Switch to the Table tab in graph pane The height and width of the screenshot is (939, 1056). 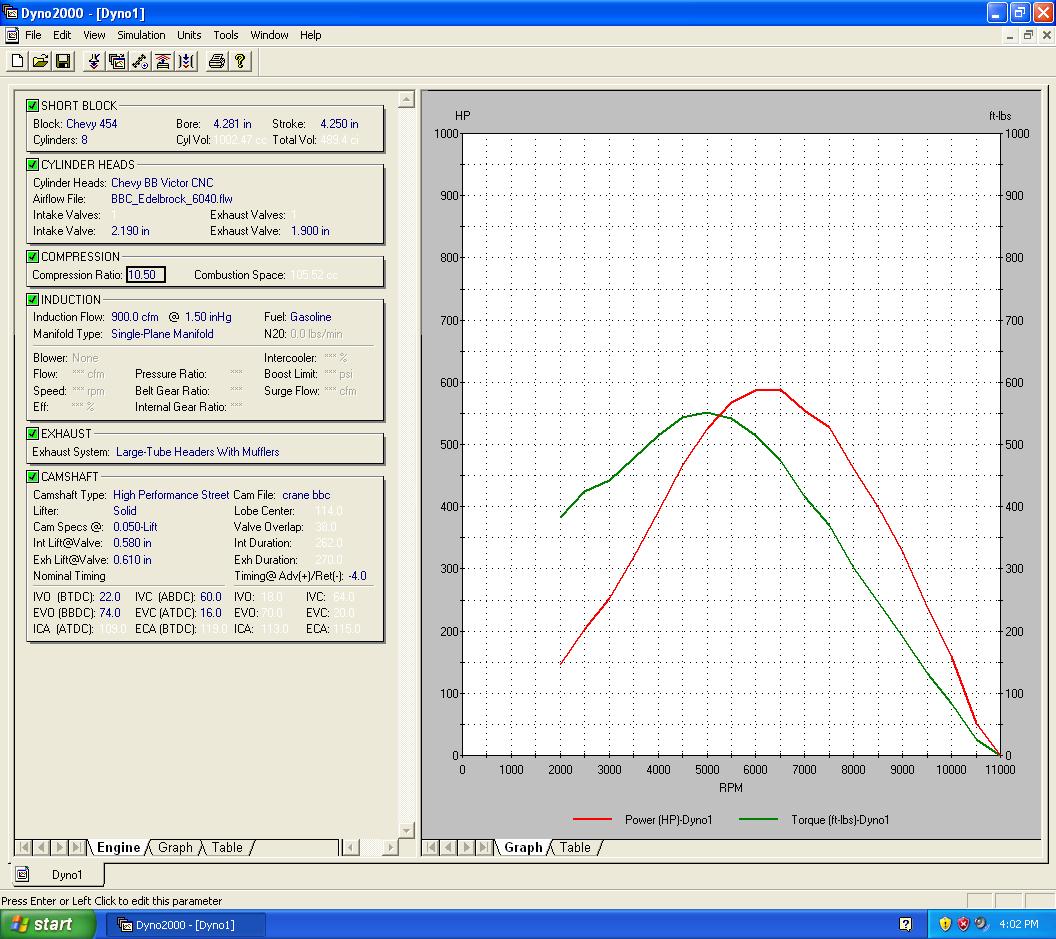(x=575, y=847)
